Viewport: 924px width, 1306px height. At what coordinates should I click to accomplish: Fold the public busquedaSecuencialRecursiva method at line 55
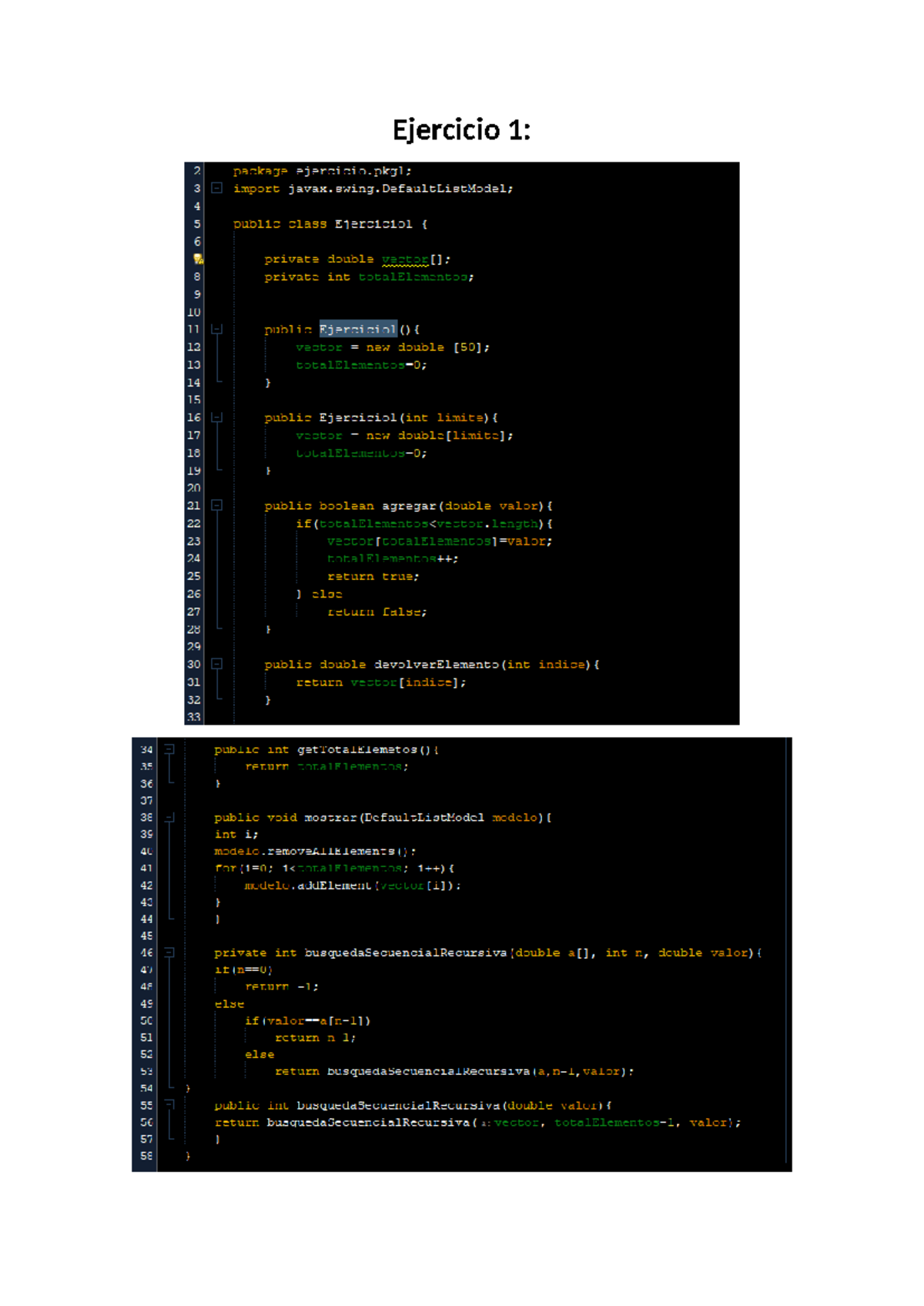[169, 1105]
